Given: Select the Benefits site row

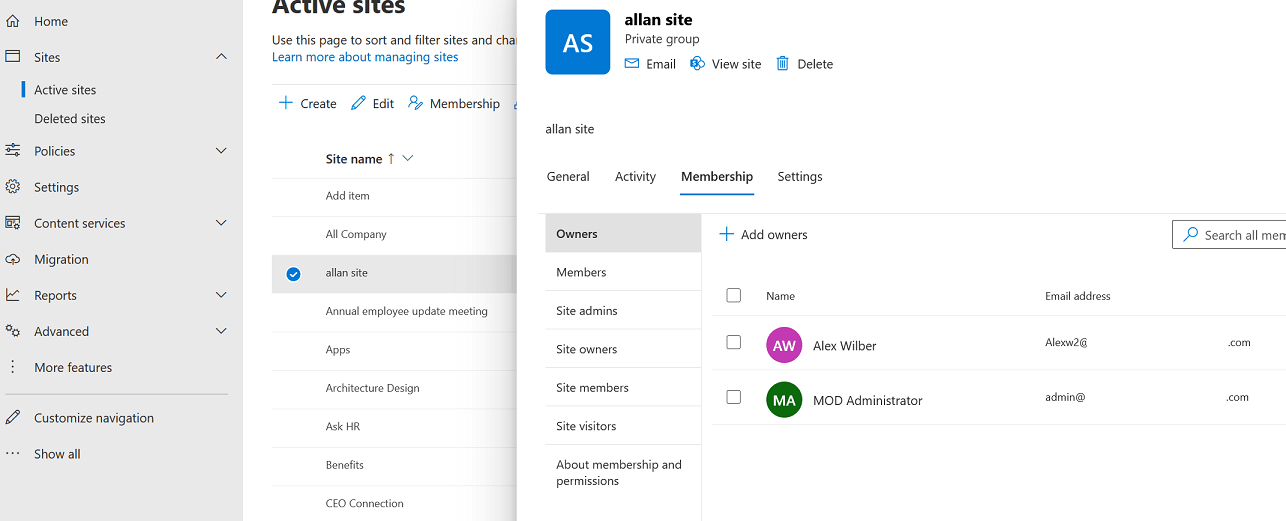Looking at the screenshot, I should pos(394,465).
